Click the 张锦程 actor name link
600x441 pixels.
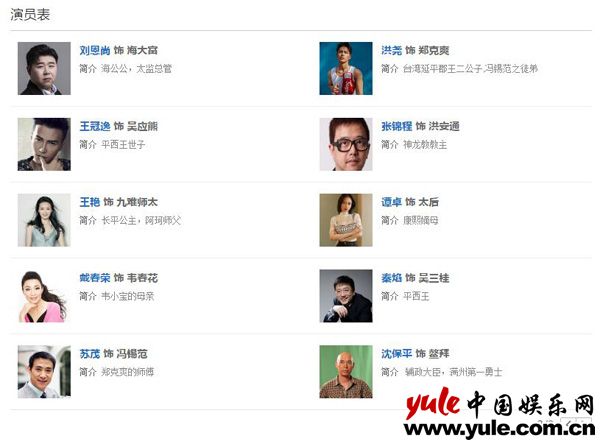(x=397, y=126)
